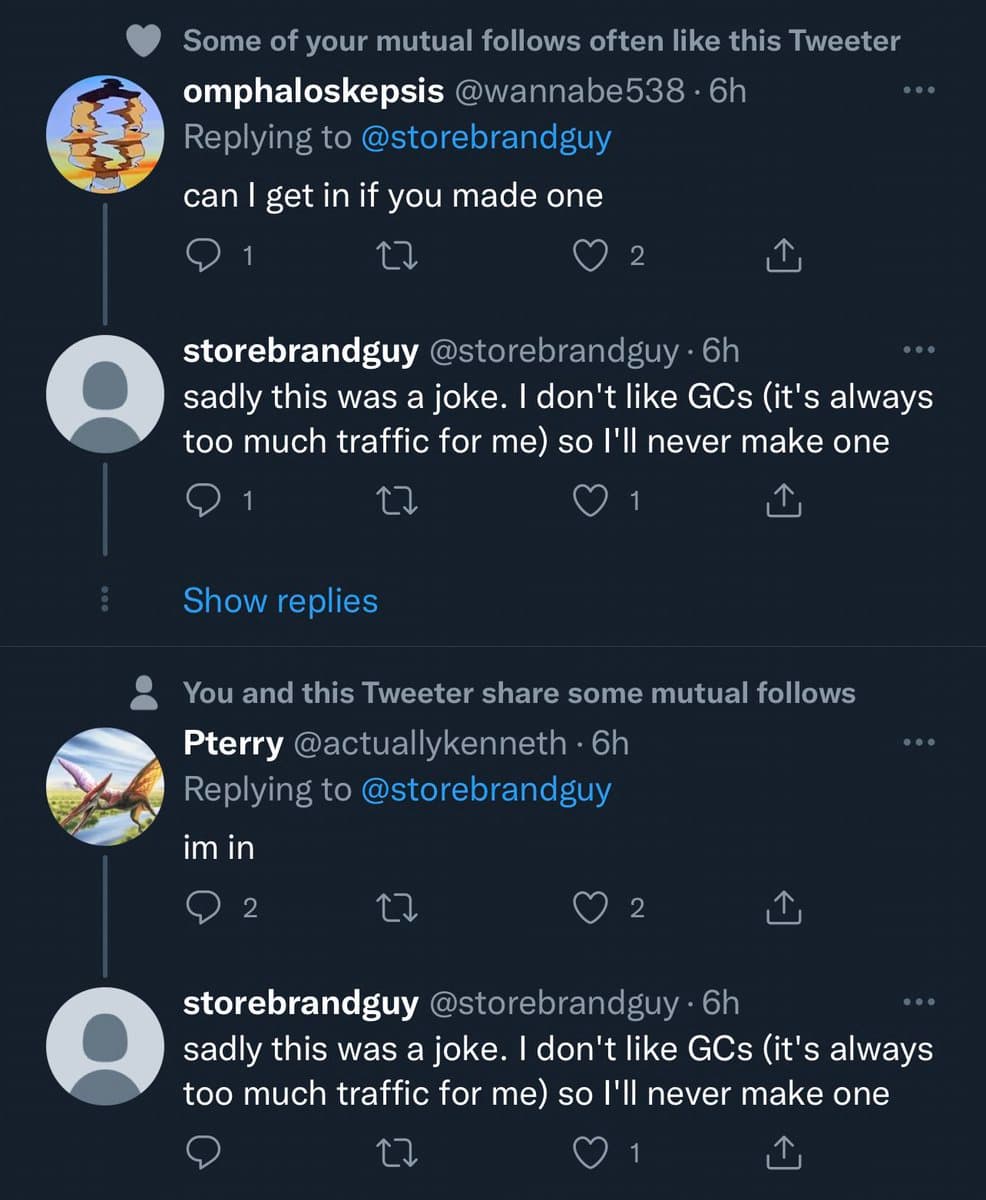Open omphaloskepsis's profile picture
The image size is (986, 1200).
106,131
